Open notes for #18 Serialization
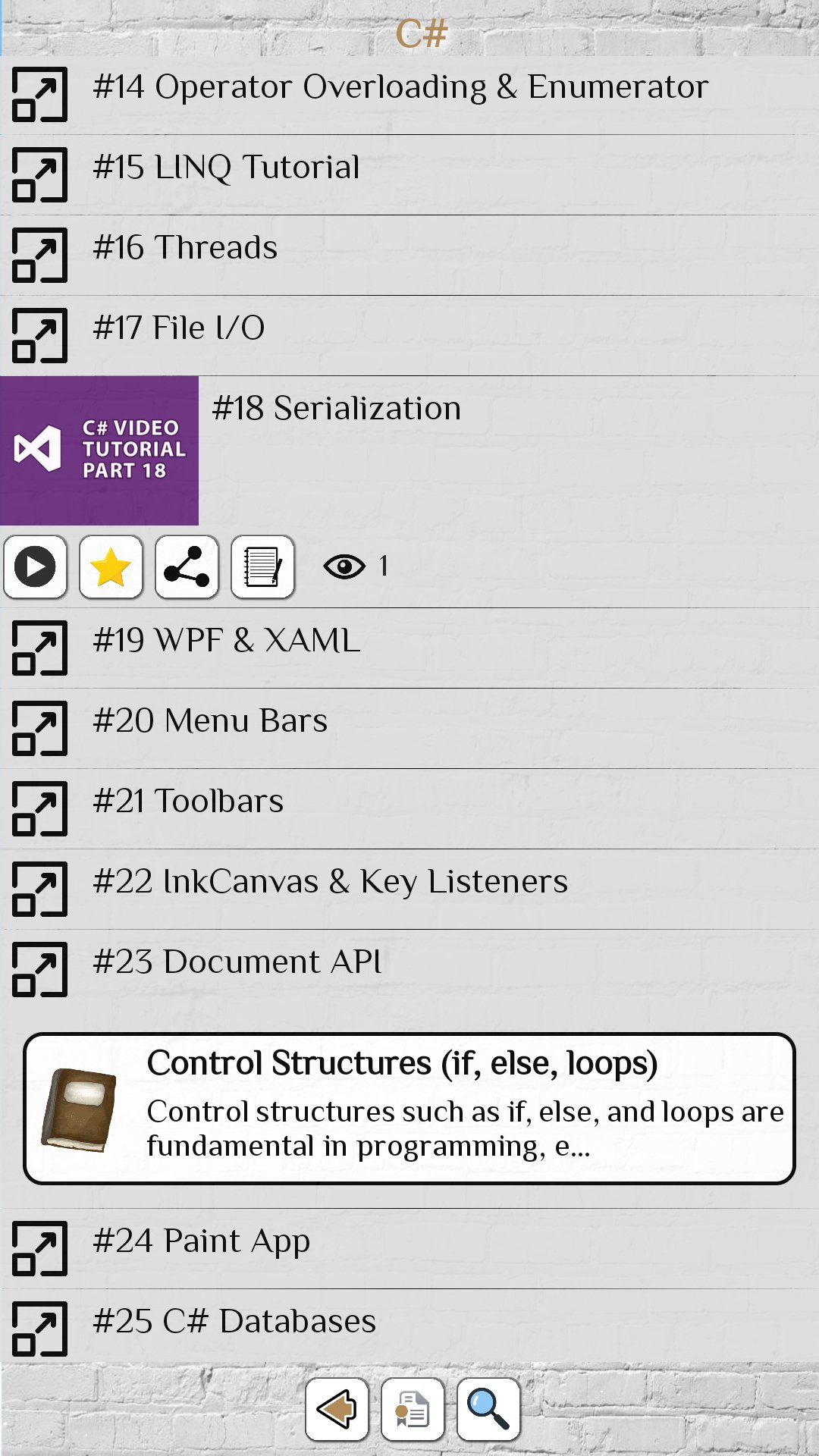Image resolution: width=819 pixels, height=1456 pixels. 262,566
